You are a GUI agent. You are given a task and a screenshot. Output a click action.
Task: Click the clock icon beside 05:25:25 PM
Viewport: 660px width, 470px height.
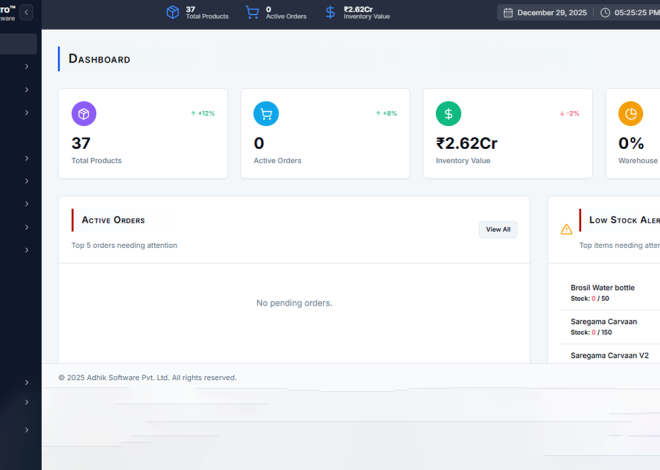coord(605,13)
